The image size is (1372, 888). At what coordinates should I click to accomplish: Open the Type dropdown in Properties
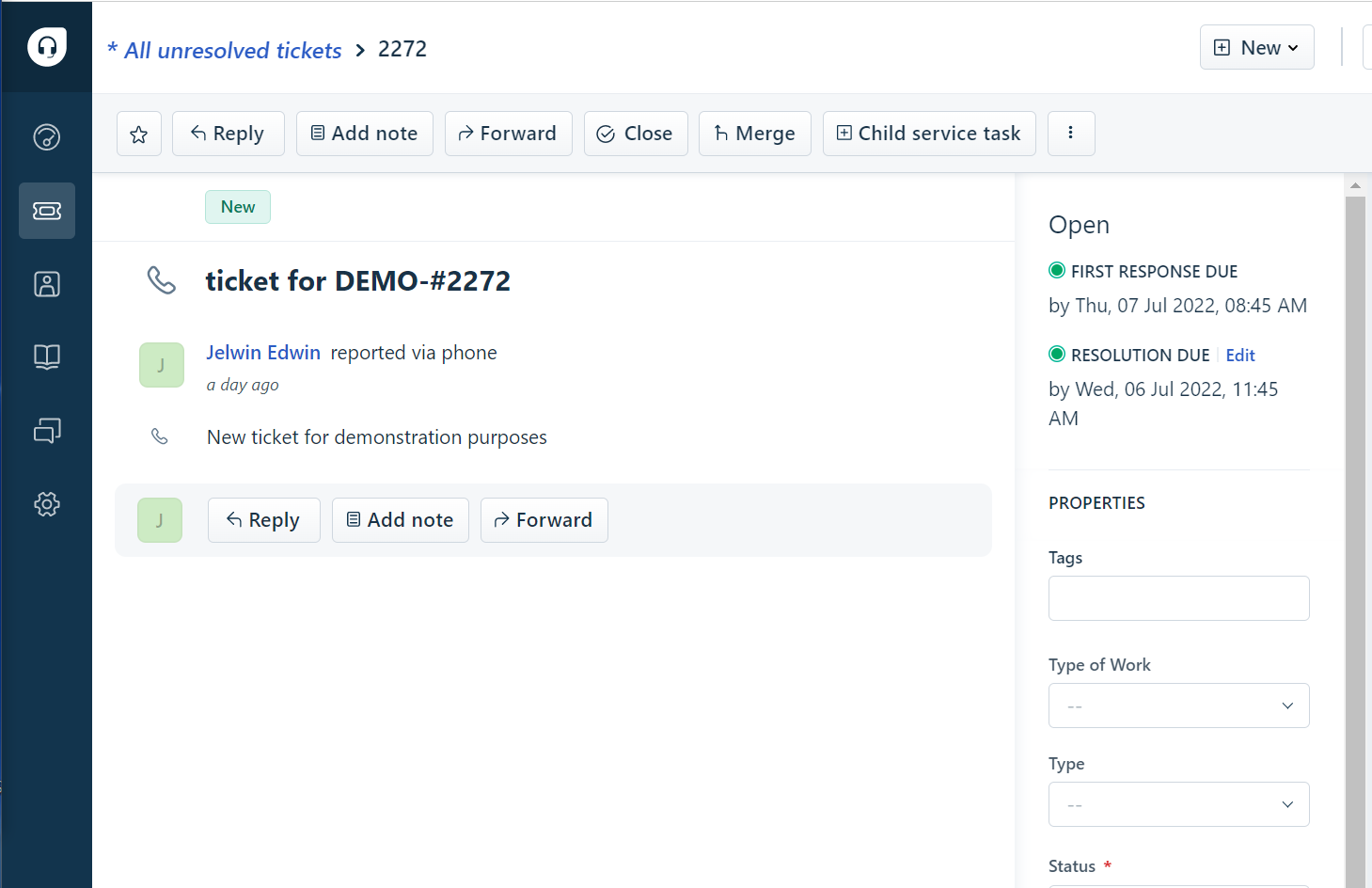coord(1178,804)
